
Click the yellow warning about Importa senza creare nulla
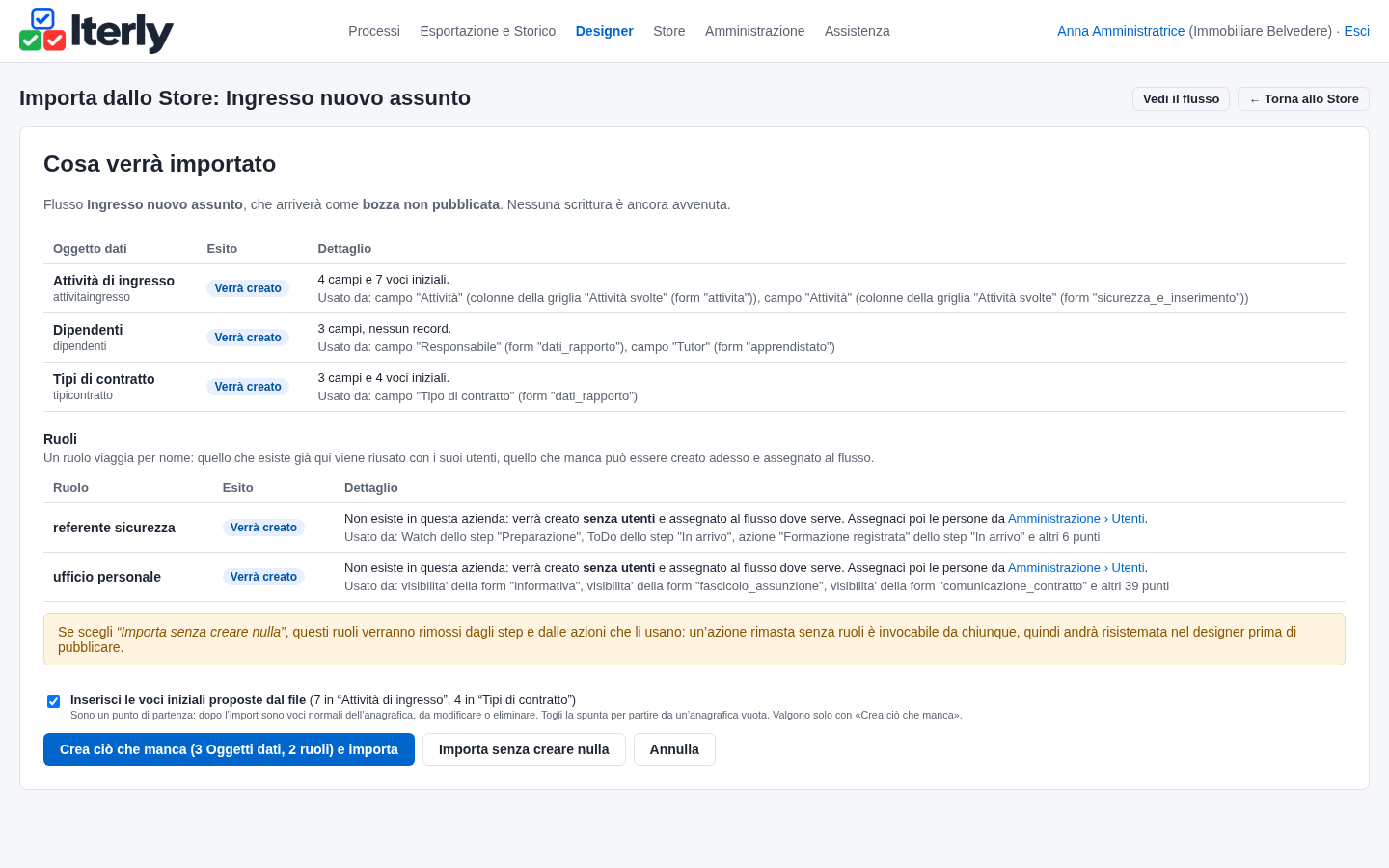tap(694, 639)
